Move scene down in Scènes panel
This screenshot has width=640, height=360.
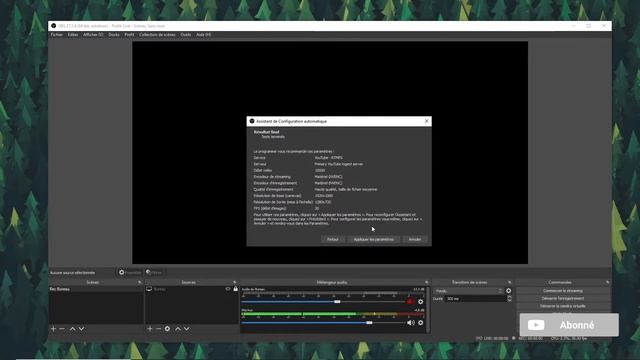(x=81, y=329)
